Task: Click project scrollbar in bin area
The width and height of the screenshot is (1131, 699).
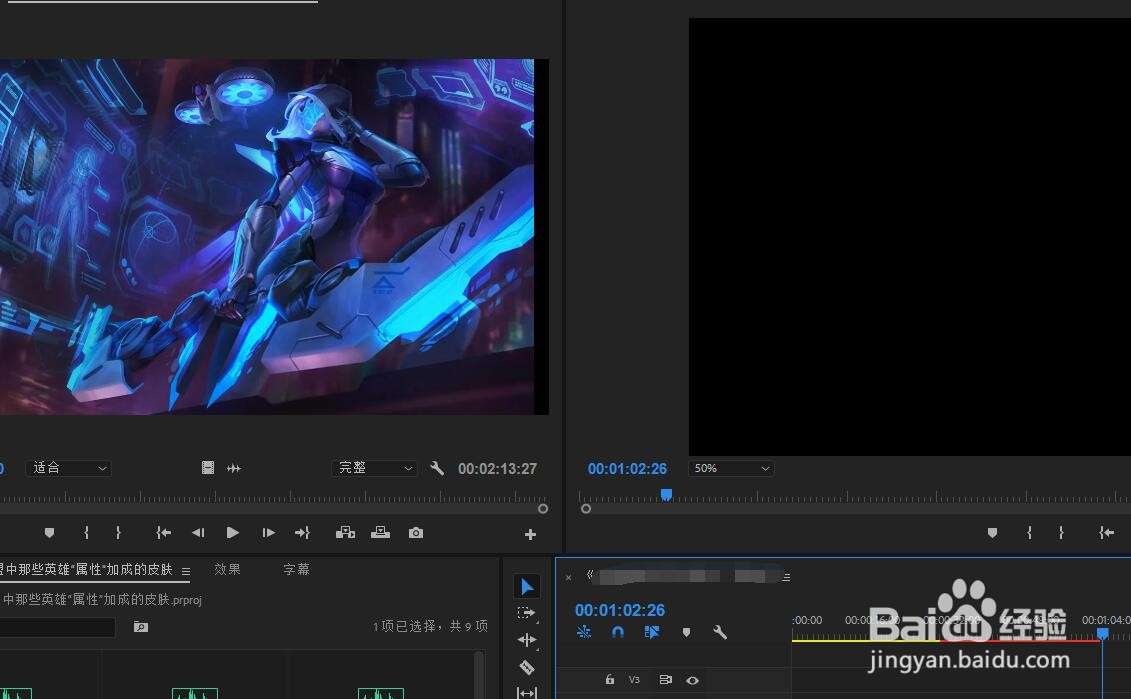Action: [x=478, y=674]
